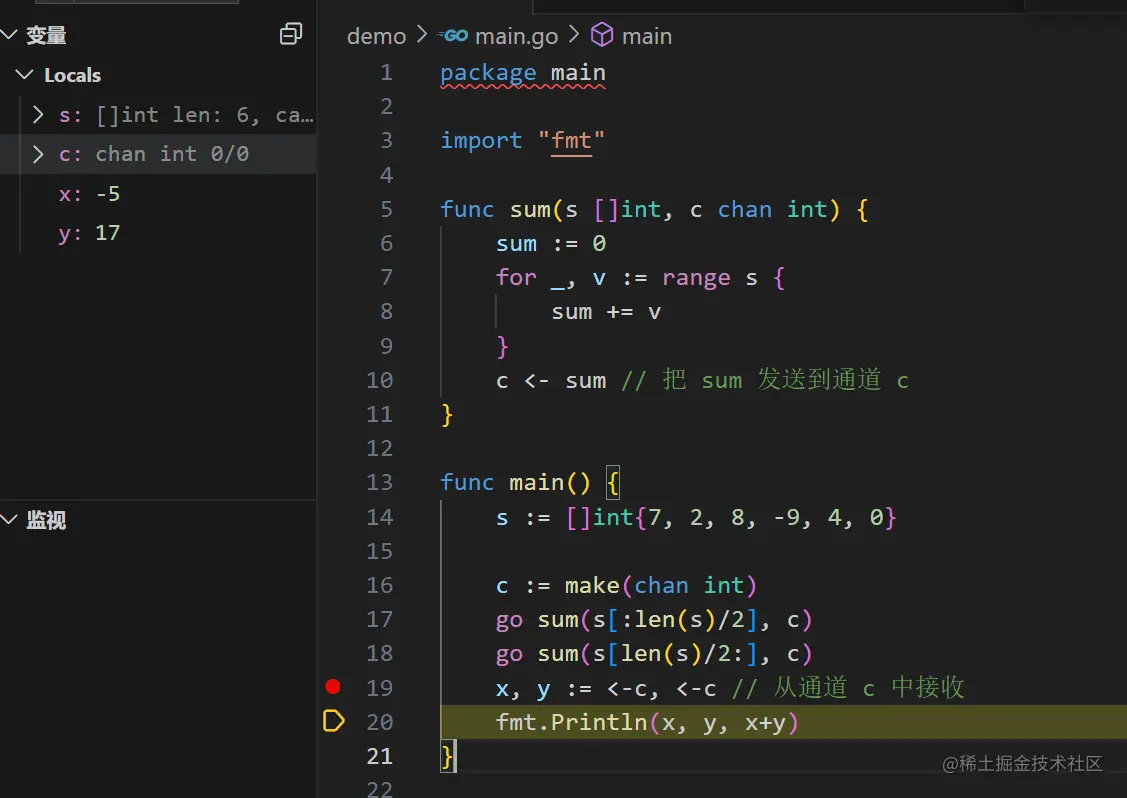Click the "fmt" import string

coord(571,140)
